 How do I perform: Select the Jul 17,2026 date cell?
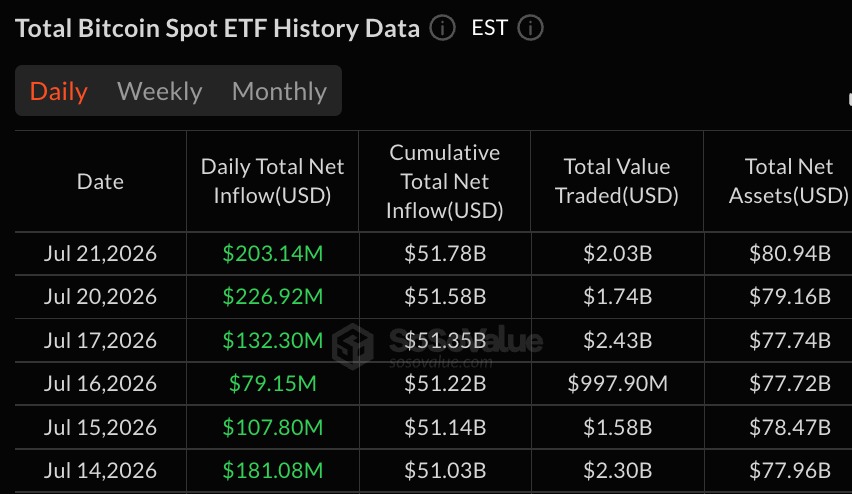click(100, 340)
